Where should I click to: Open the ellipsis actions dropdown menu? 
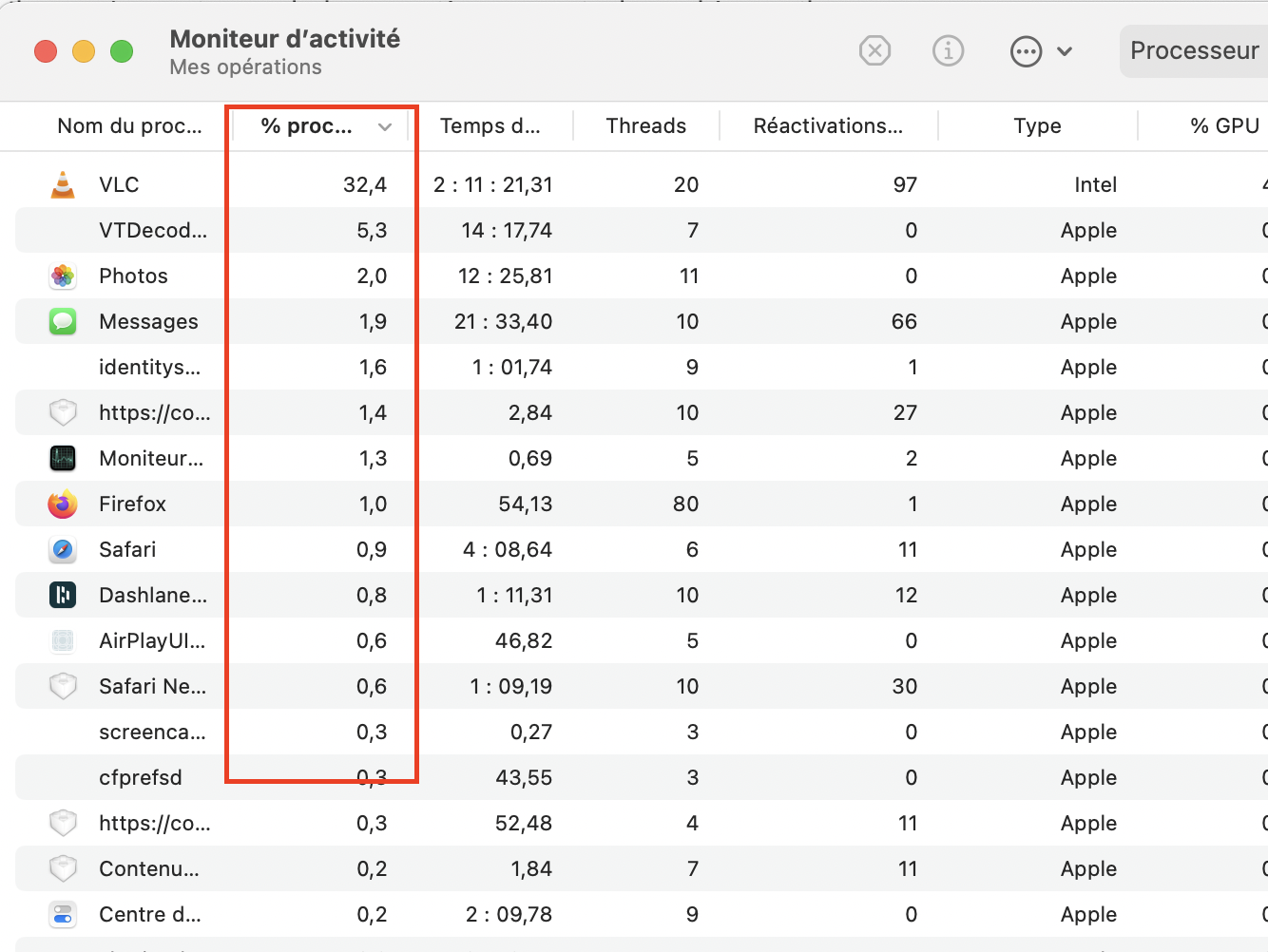pos(1041,51)
